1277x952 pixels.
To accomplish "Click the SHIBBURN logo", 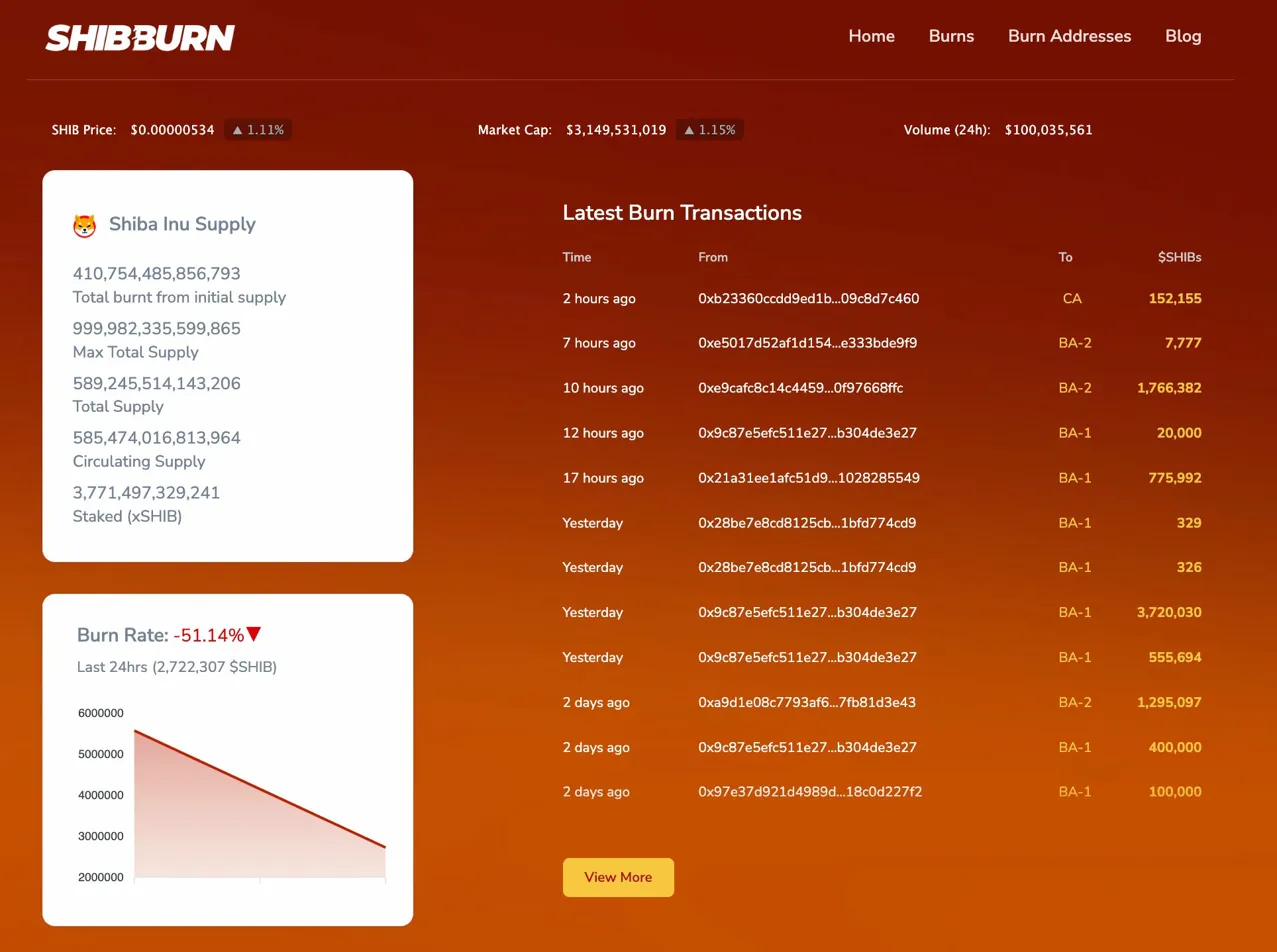I will (140, 38).
